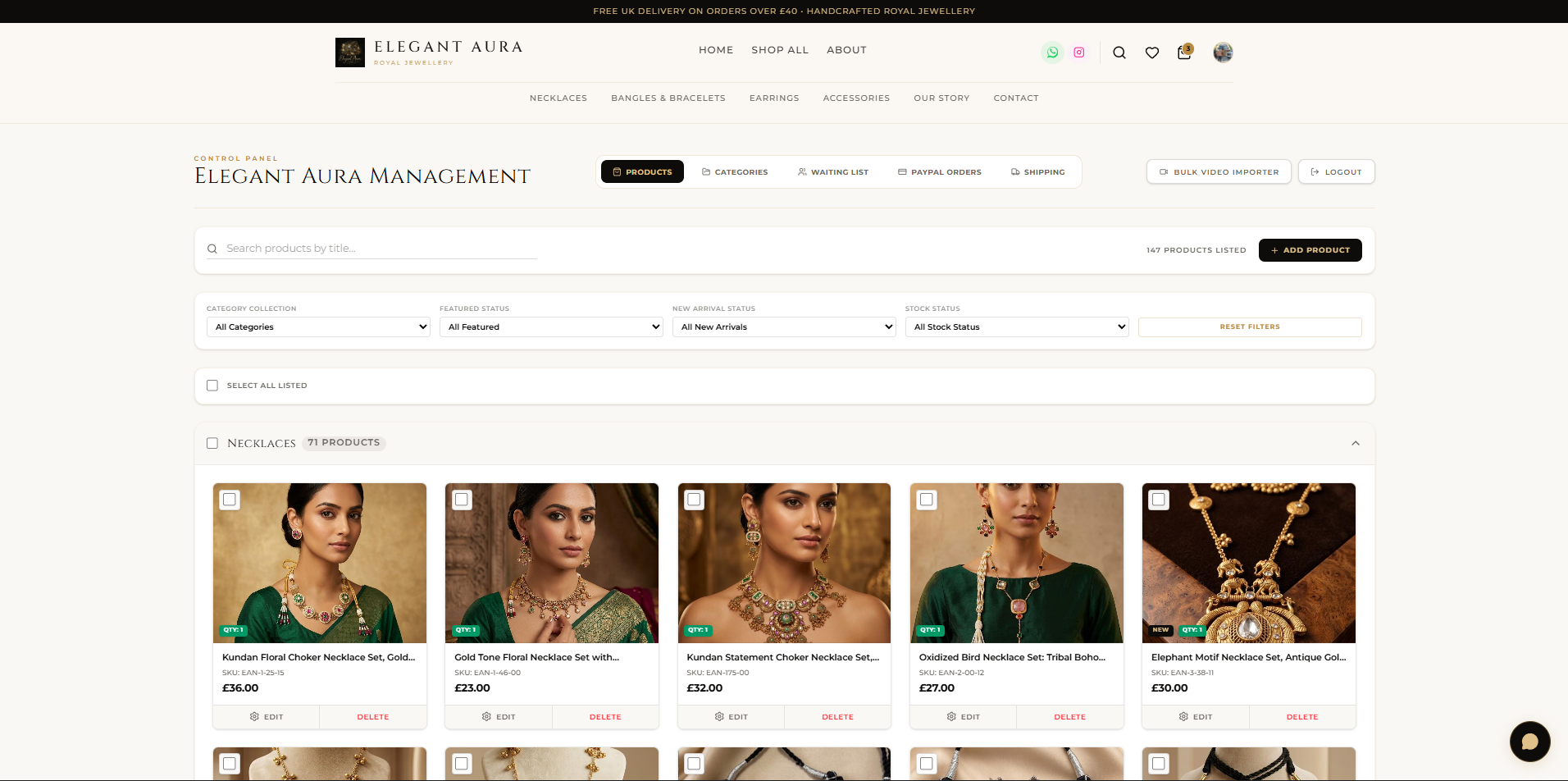
Task: Open the Contact link
Action: pos(1016,98)
